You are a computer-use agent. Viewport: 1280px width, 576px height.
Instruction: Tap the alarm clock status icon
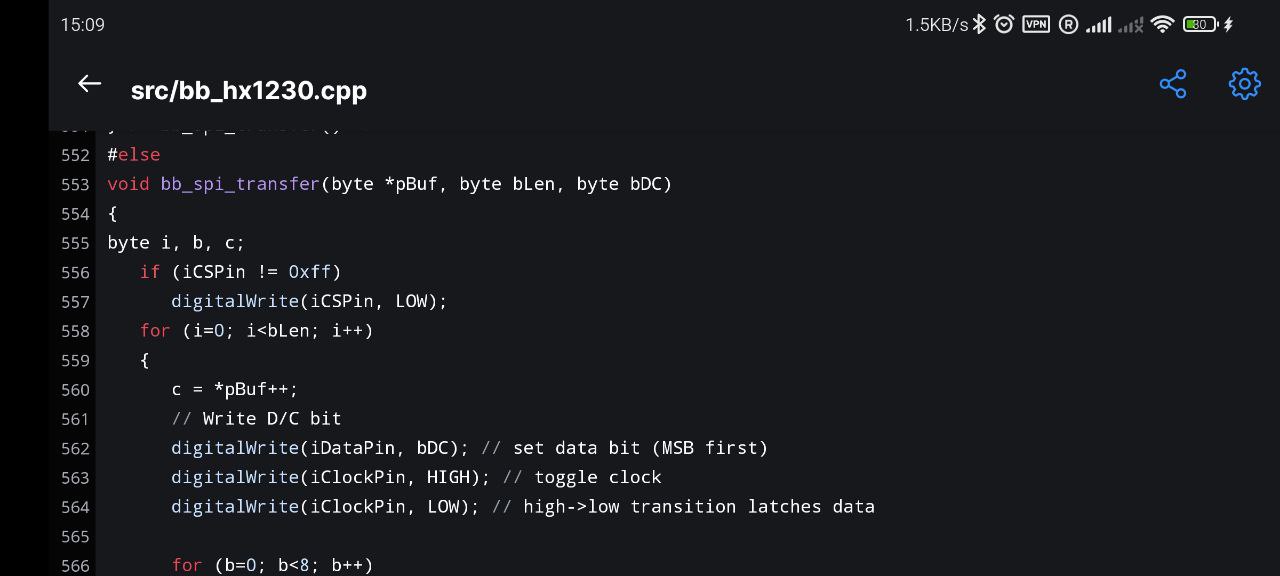[x=1004, y=24]
